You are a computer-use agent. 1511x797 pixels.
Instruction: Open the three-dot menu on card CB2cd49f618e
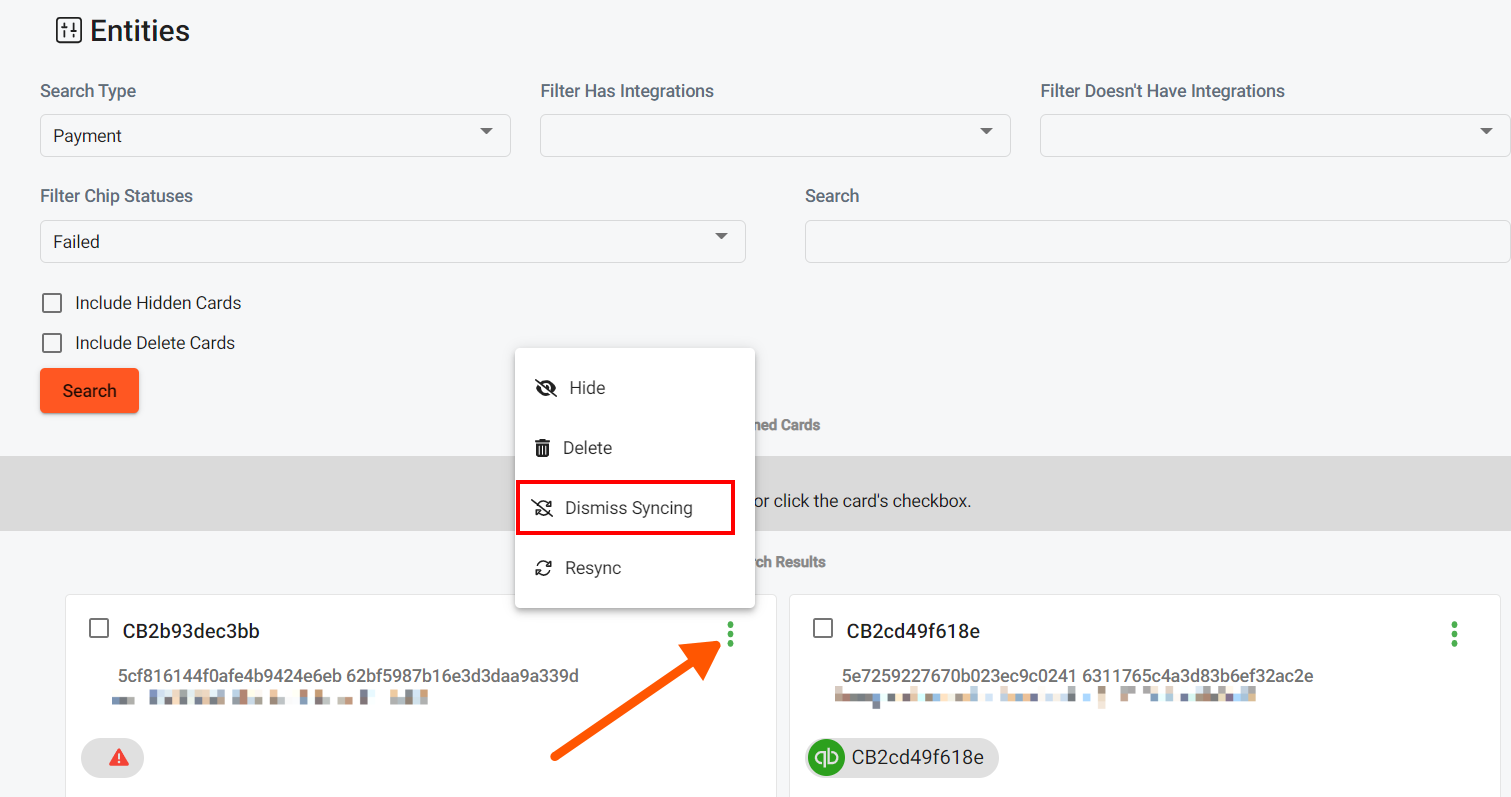tap(1454, 633)
